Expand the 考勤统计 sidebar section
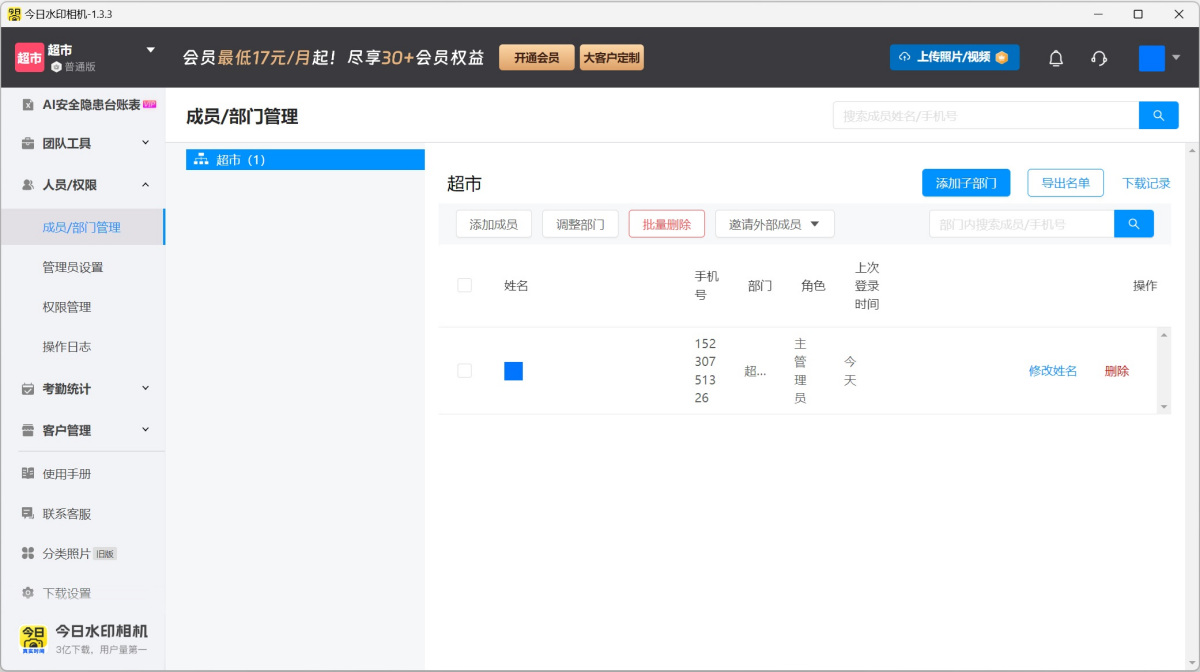The image size is (1200, 672). 82,389
